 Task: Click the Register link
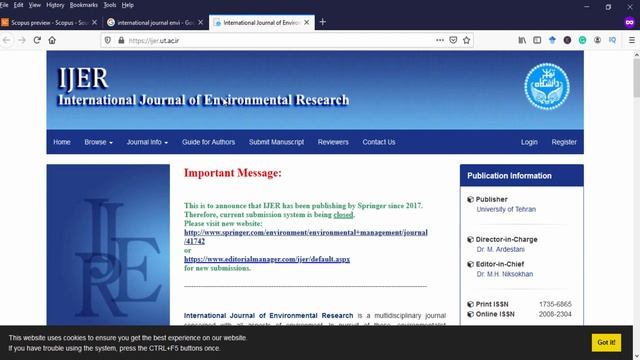click(564, 142)
